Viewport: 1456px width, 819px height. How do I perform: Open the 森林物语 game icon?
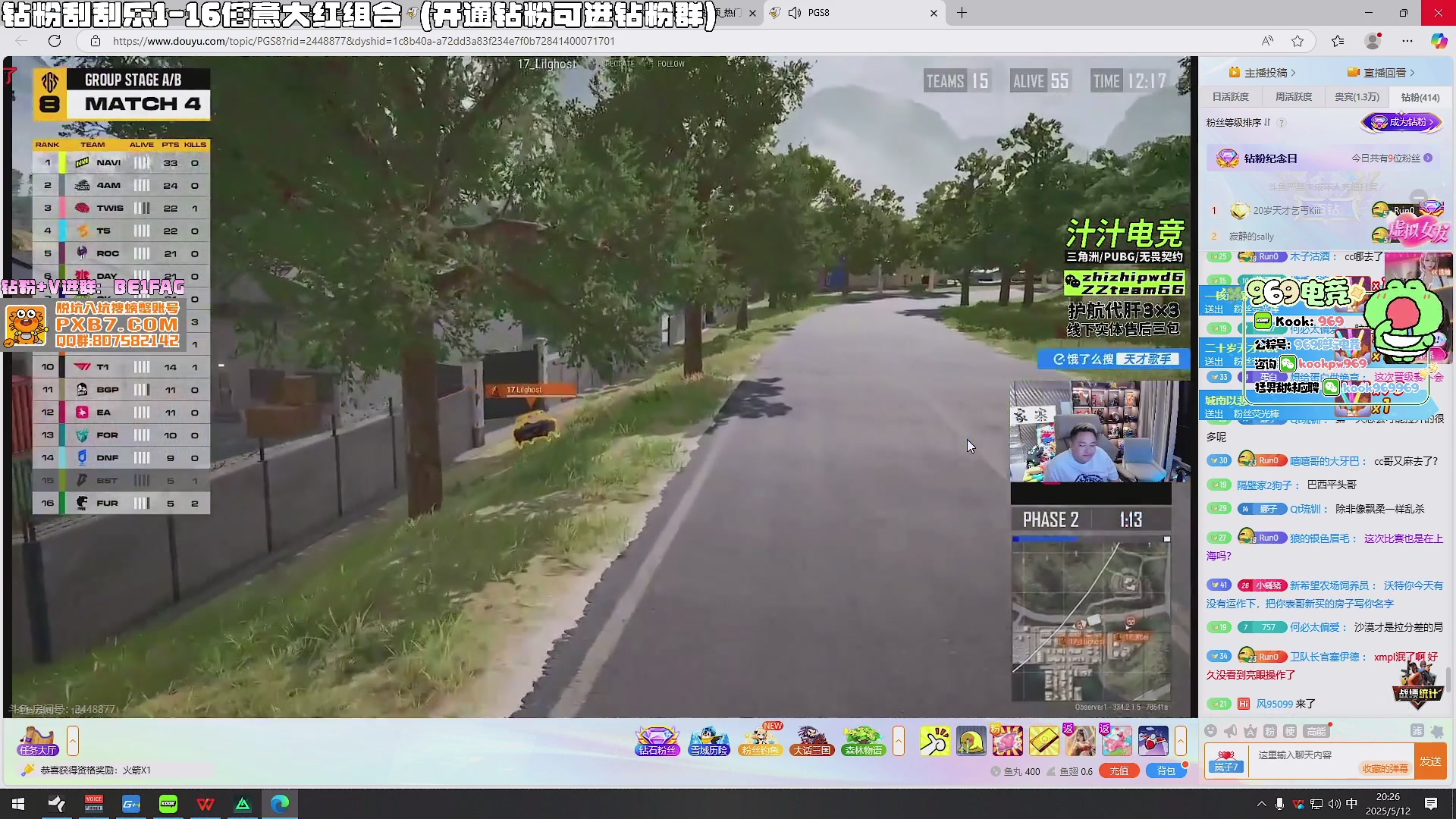[x=863, y=741]
